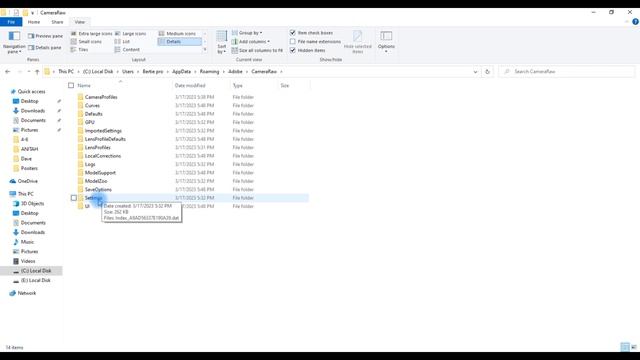Image resolution: width=640 pixels, height=360 pixels.
Task: Go up one folder level
Action: click(37, 71)
